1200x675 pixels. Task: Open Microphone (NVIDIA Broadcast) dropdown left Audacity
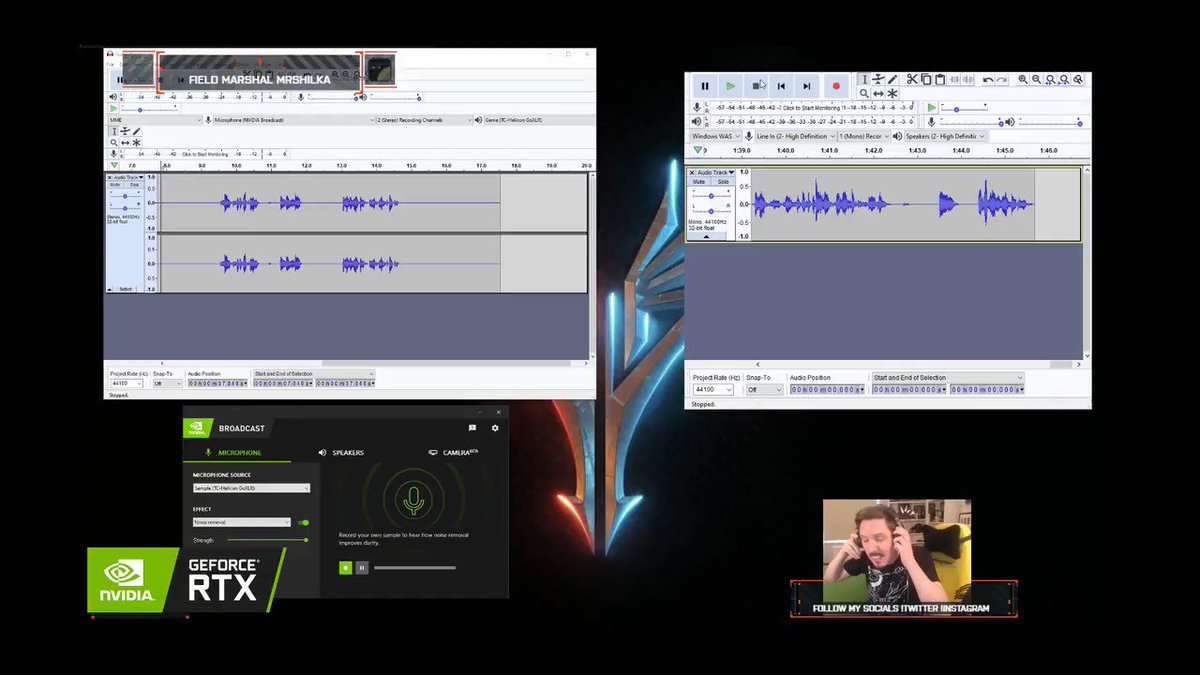point(294,120)
